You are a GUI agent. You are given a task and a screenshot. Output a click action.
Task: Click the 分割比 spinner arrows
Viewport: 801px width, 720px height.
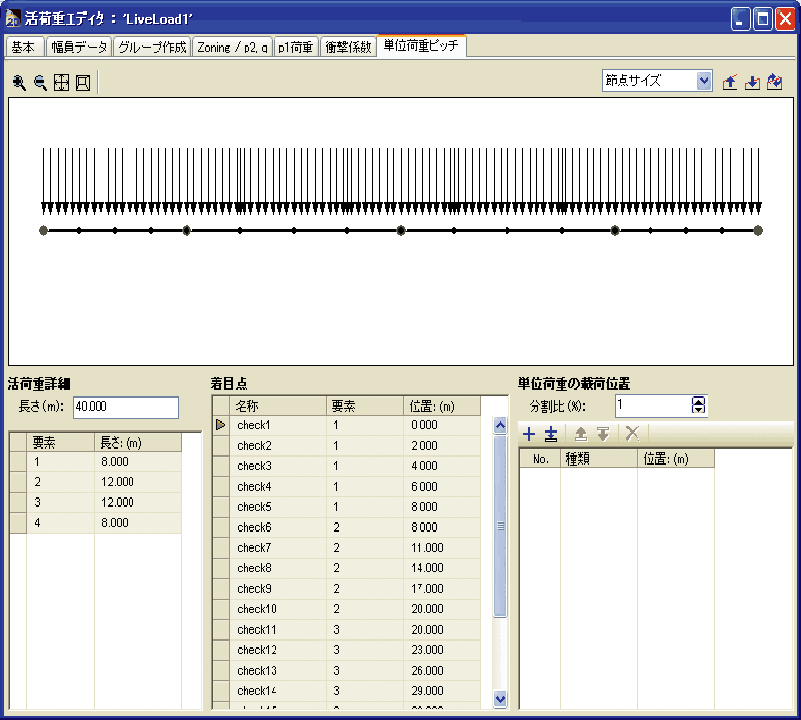699,405
